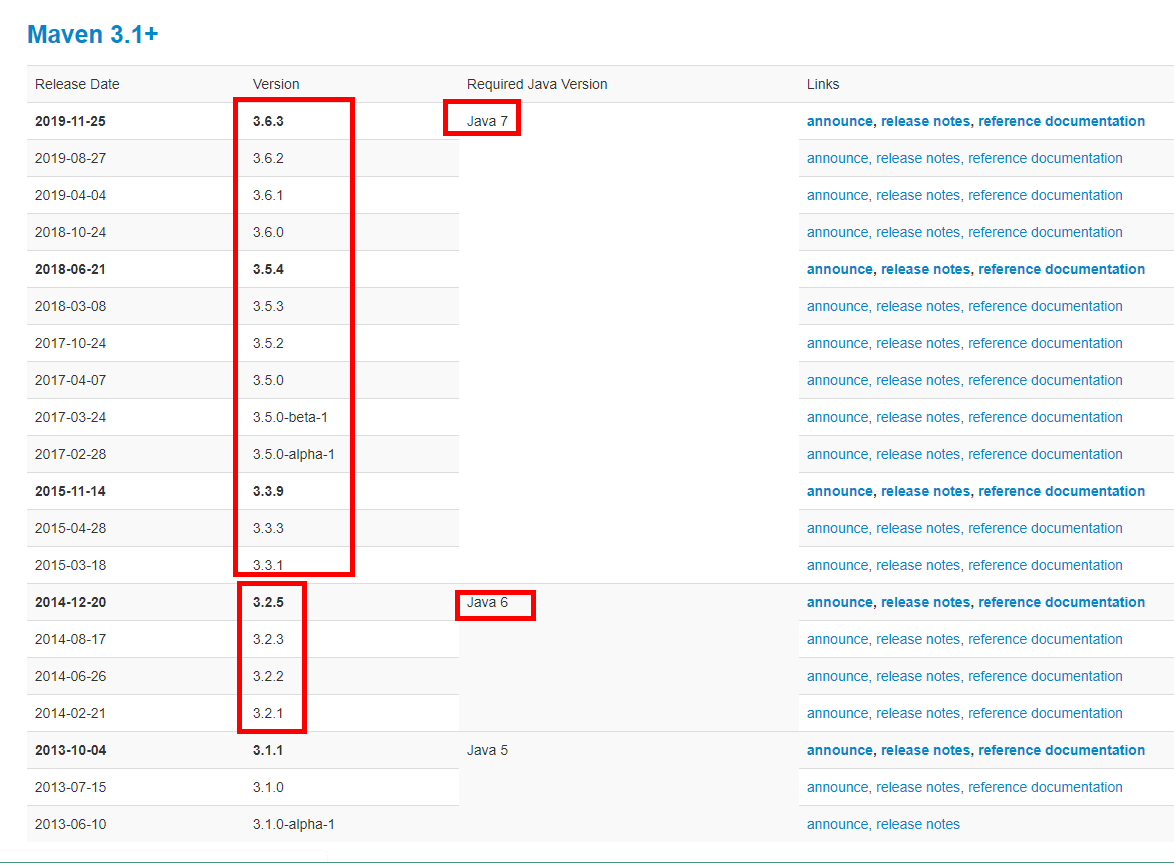Open reference documentation for 3.5.4
This screenshot has width=1174, height=866.
pyautogui.click(x=1061, y=269)
